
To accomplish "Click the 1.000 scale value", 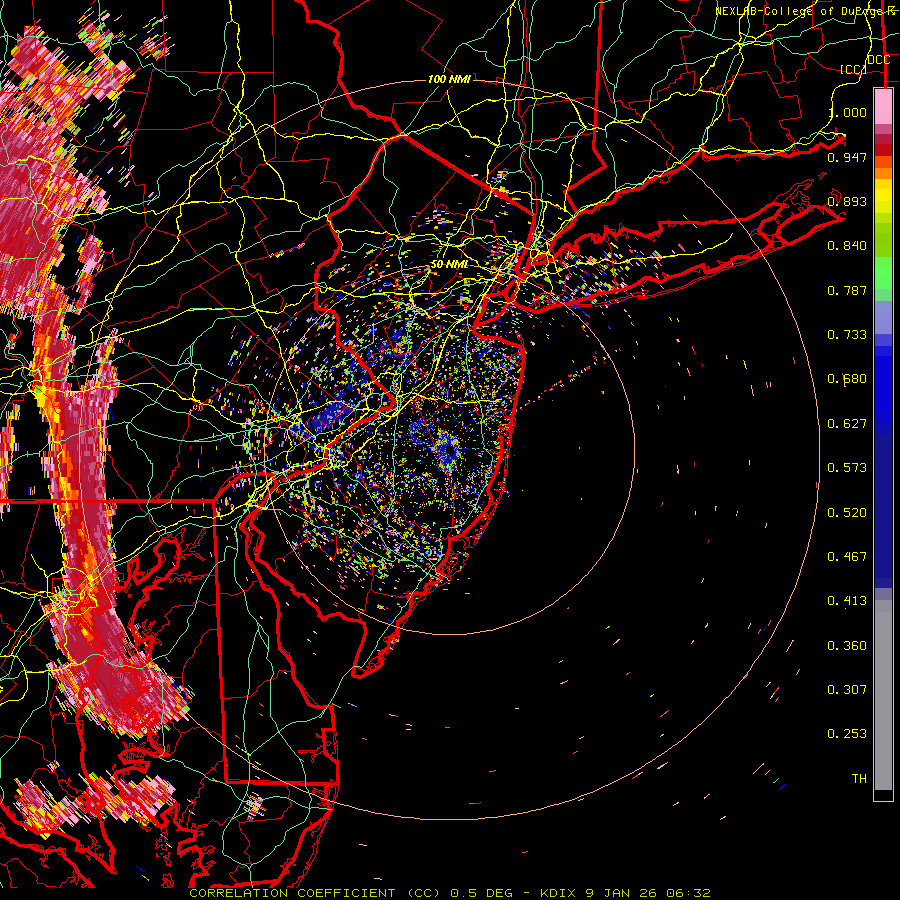I will (847, 112).
